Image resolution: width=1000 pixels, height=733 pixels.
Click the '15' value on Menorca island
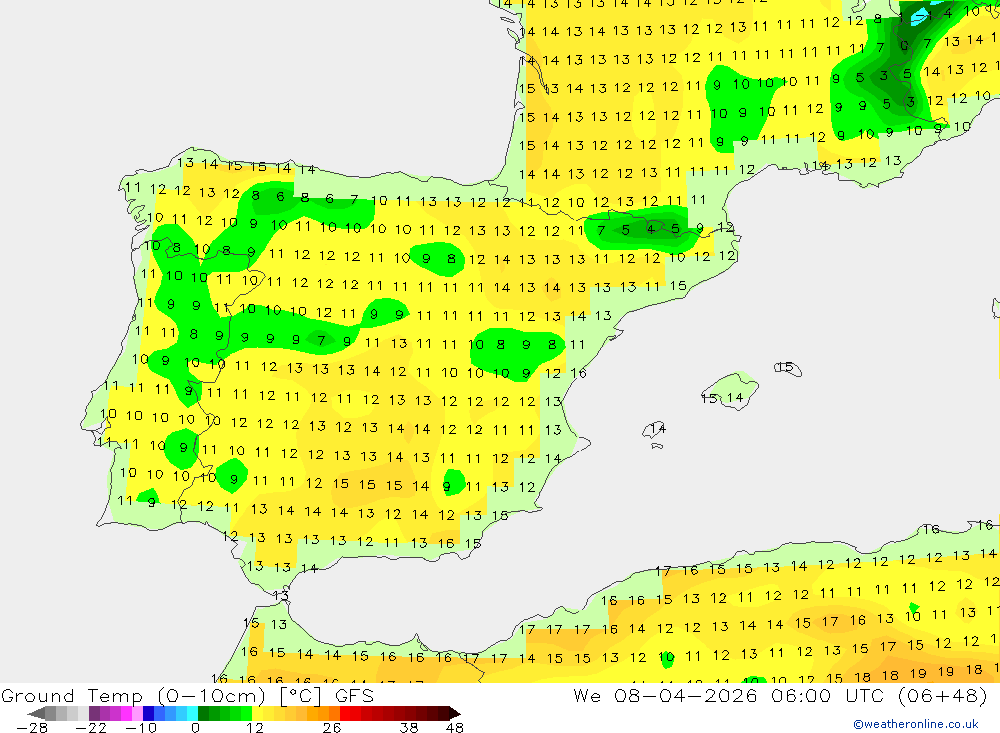click(x=786, y=367)
